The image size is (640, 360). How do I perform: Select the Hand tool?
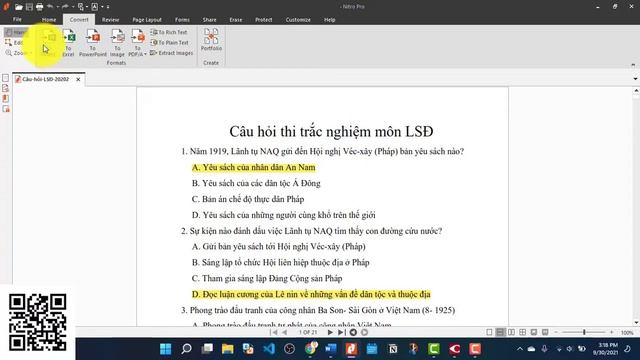16,32
